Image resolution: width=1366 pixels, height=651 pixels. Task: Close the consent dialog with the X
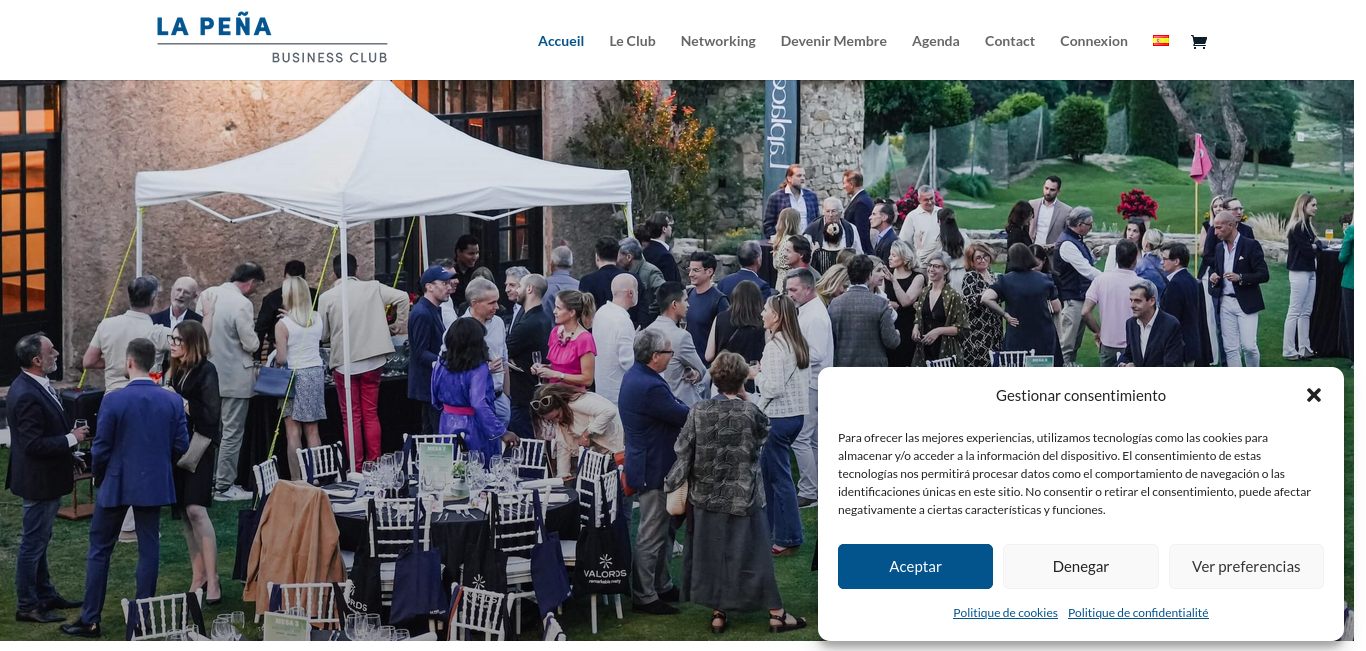pos(1314,395)
